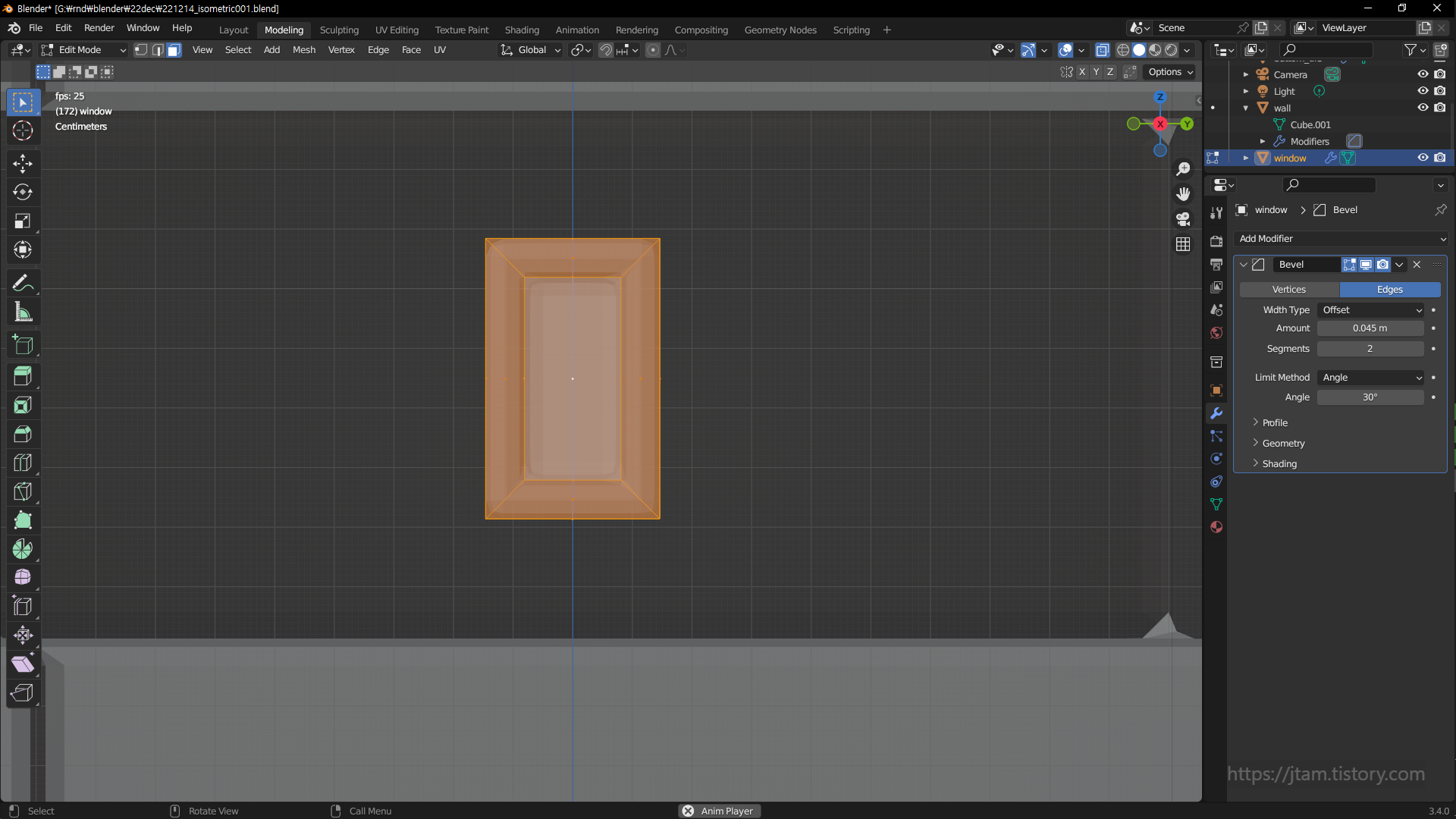Select the Vertices bevel mode button

tap(1289, 290)
